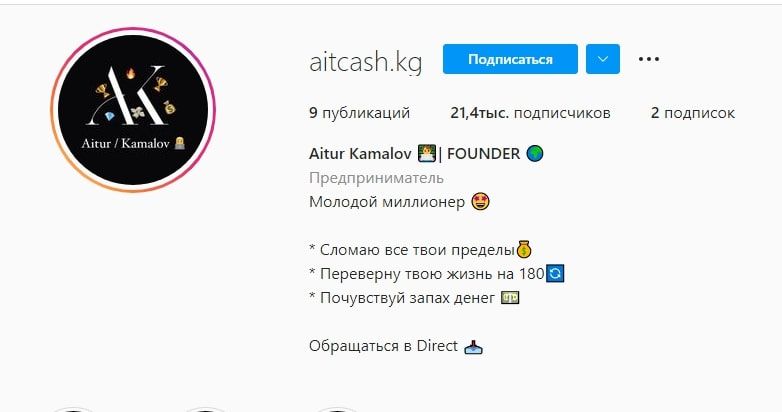The image size is (782, 412).
Task: Click the fire emoji in the avatar logo
Action: pos(131,74)
